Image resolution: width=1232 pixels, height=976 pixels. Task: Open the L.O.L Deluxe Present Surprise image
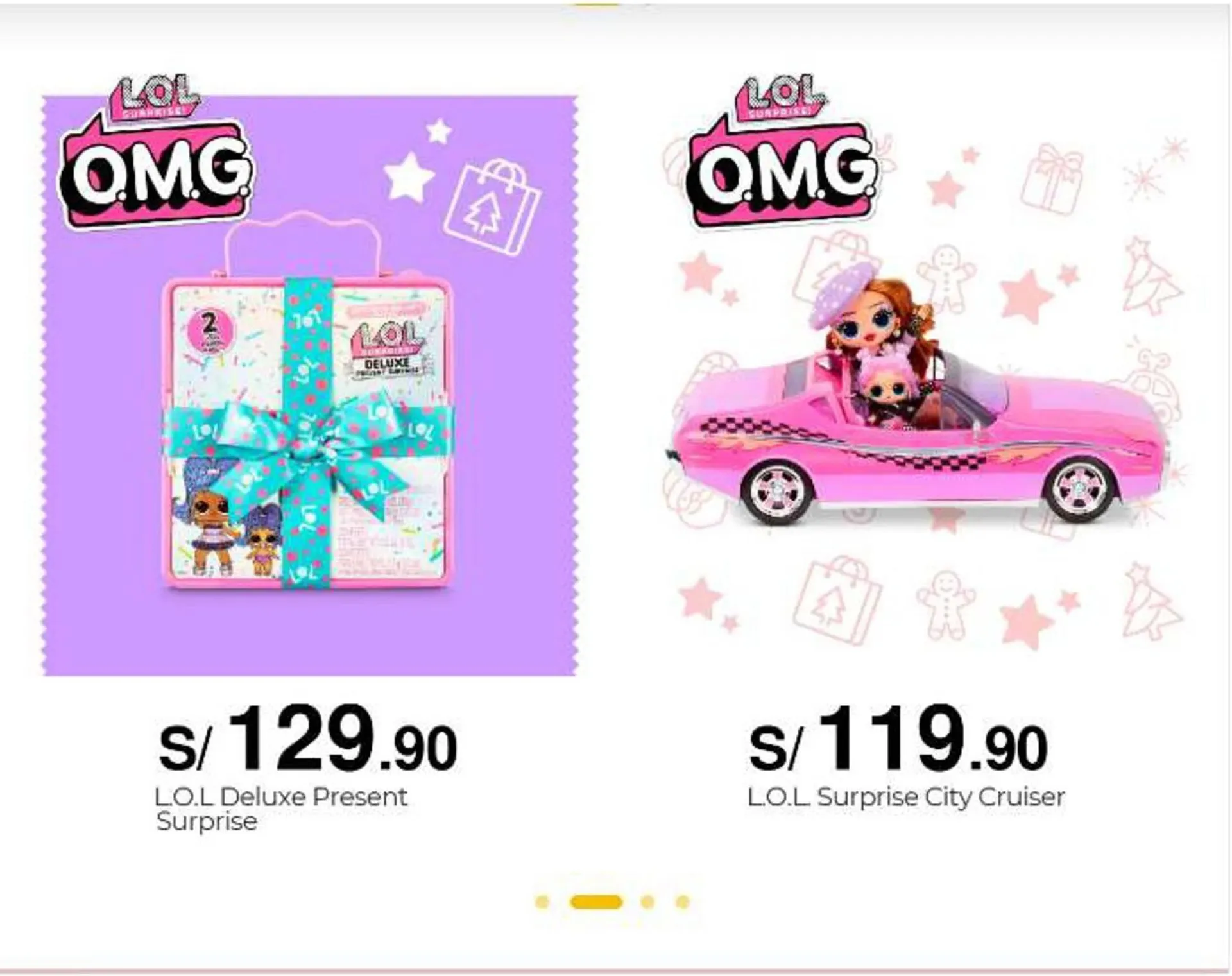310,385
